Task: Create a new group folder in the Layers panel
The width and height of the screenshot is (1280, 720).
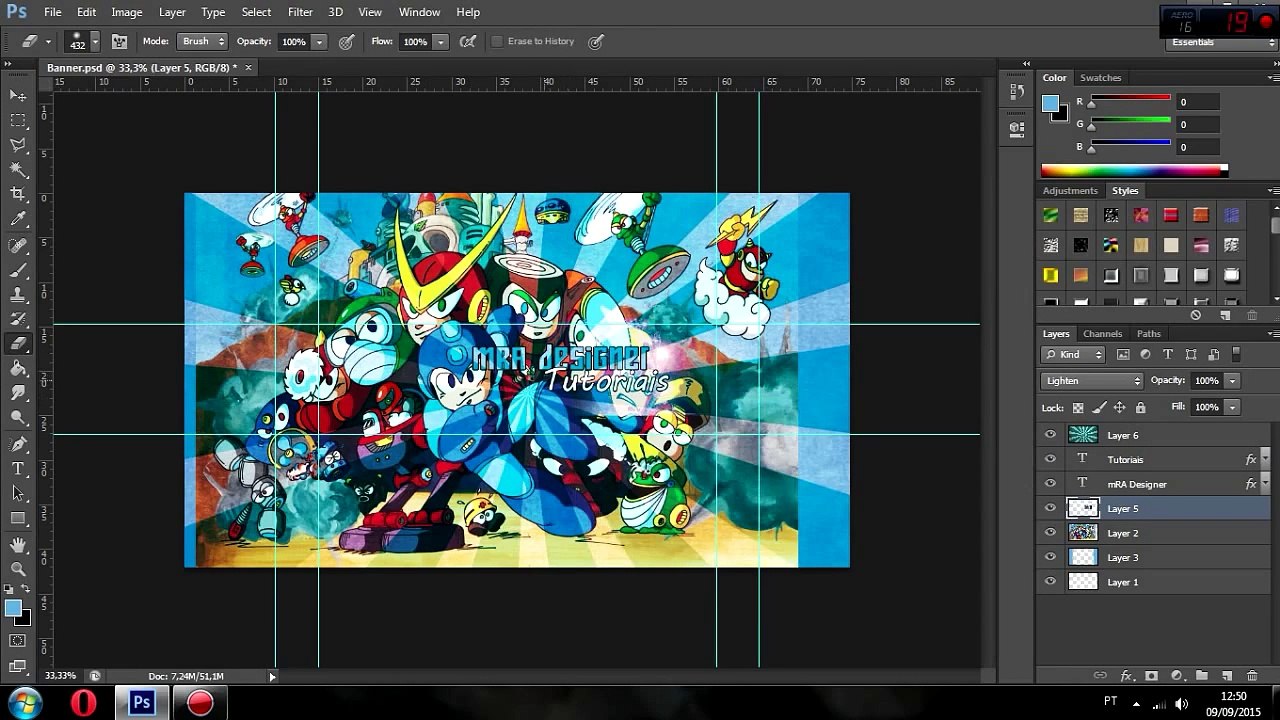Action: [x=1202, y=676]
